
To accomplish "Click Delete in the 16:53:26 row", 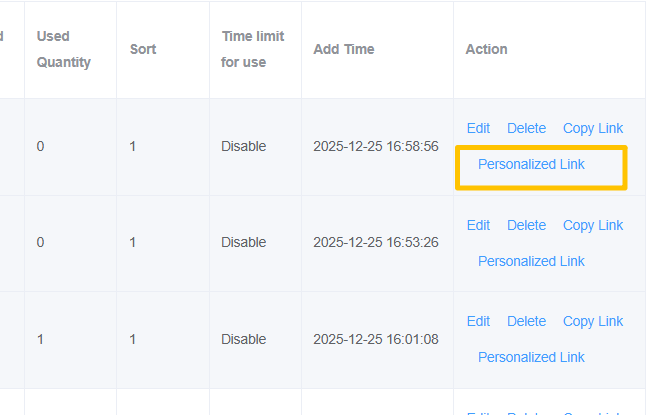I will (x=526, y=225).
